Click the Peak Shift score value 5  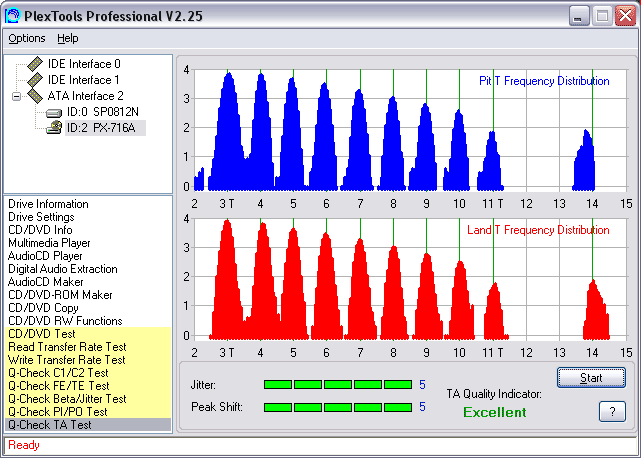click(422, 407)
